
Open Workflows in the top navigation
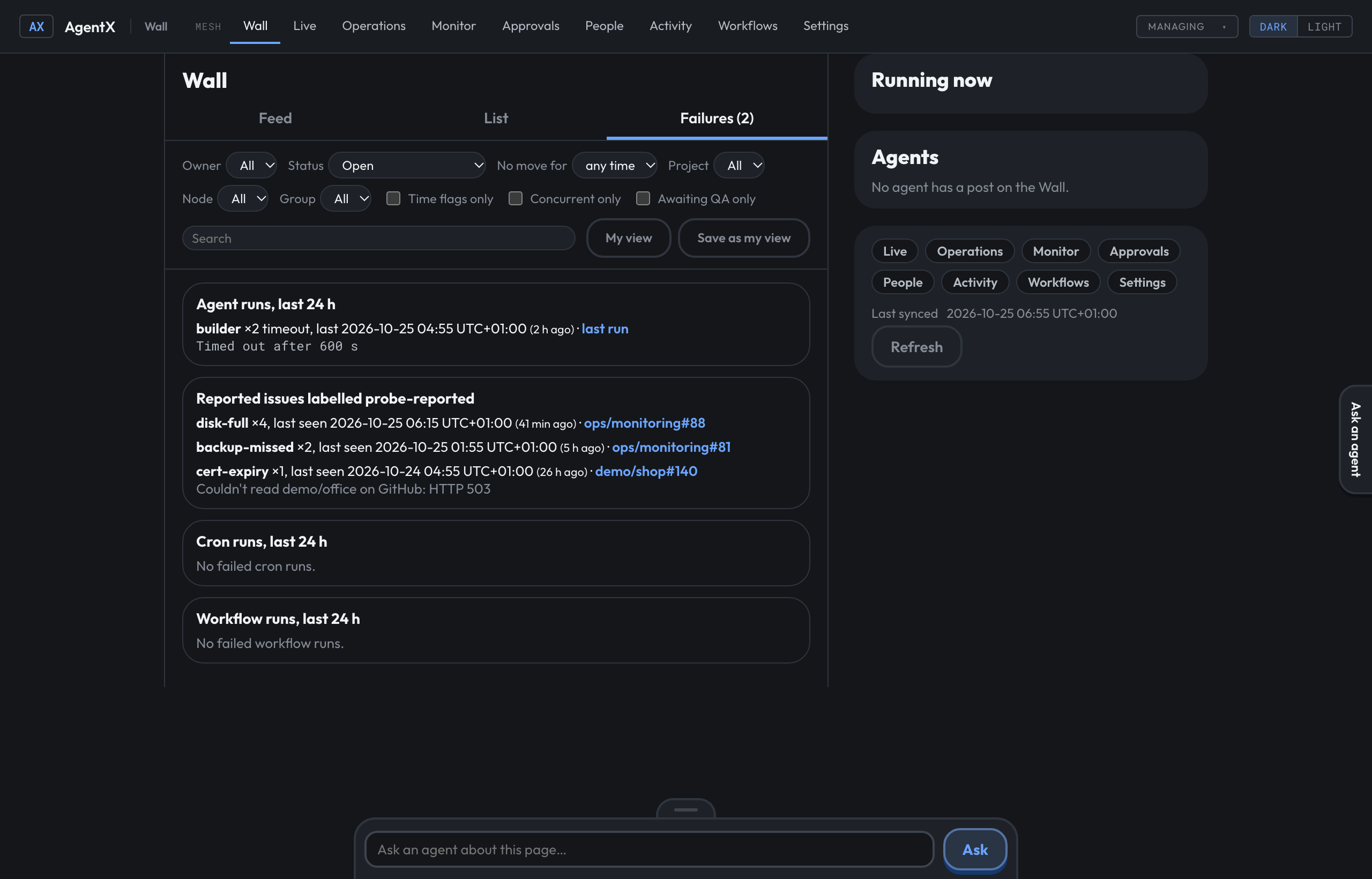click(748, 26)
